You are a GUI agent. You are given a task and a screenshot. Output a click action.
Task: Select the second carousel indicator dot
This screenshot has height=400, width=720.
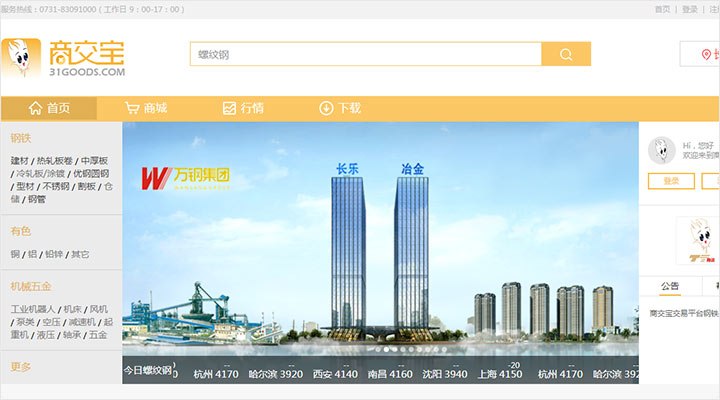coord(386,349)
